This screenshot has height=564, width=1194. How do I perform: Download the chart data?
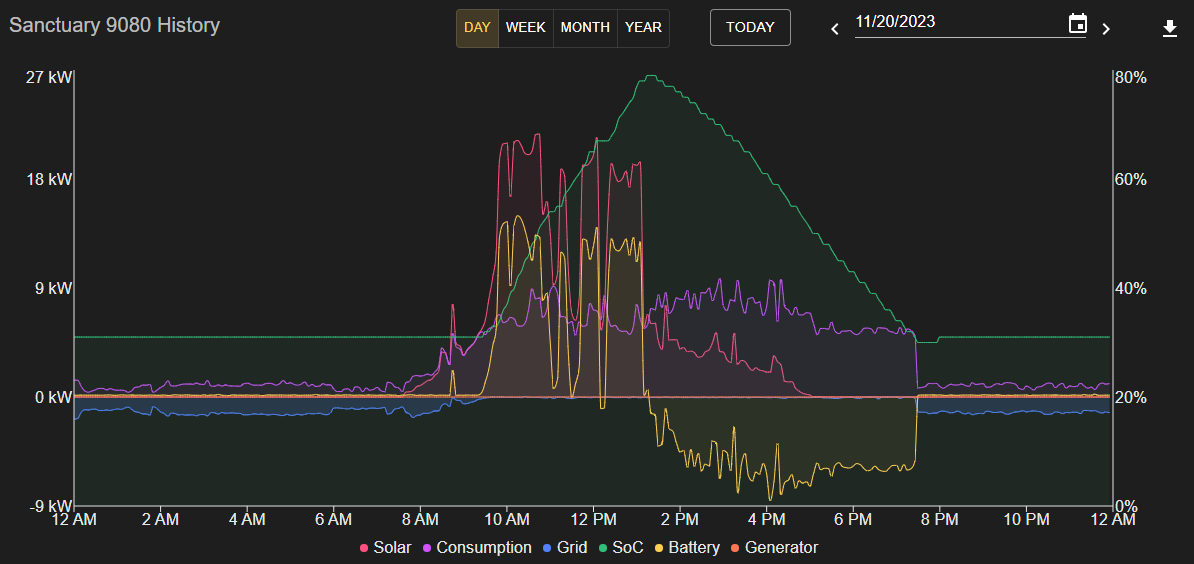pos(1170,28)
